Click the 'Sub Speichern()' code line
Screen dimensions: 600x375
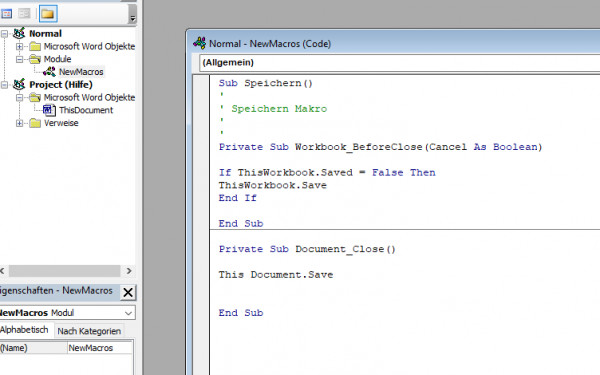(266, 83)
